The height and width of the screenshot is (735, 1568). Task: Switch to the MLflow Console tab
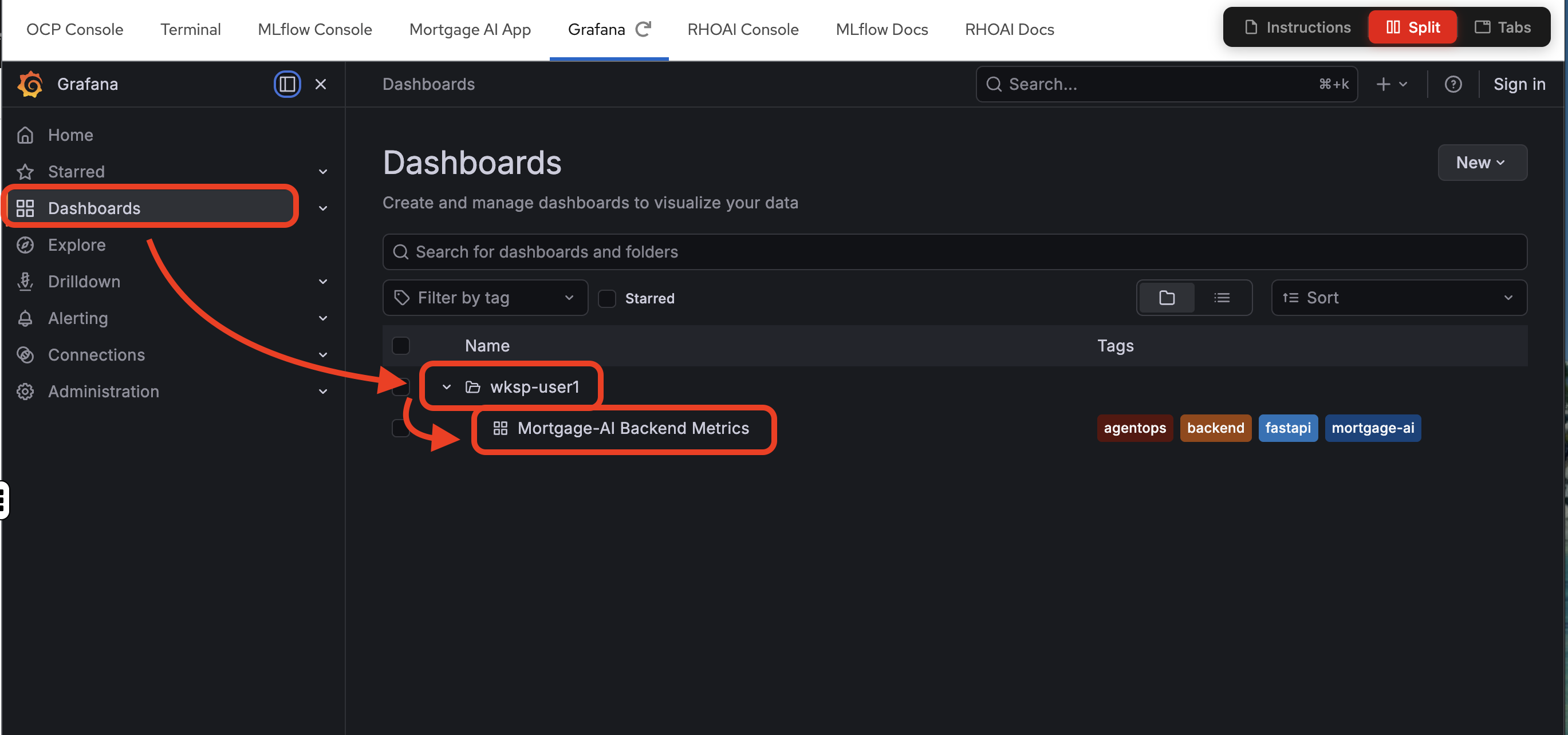pos(315,29)
